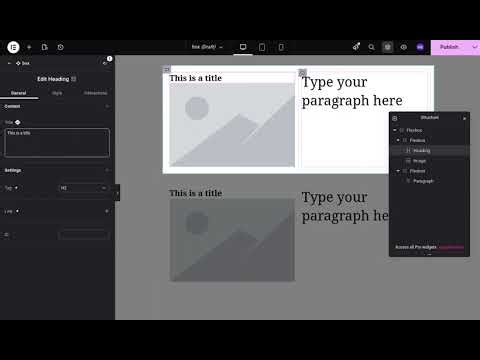Screen dimensions: 480x360
Task: Go back using the panel back arrow
Action: click(9, 63)
